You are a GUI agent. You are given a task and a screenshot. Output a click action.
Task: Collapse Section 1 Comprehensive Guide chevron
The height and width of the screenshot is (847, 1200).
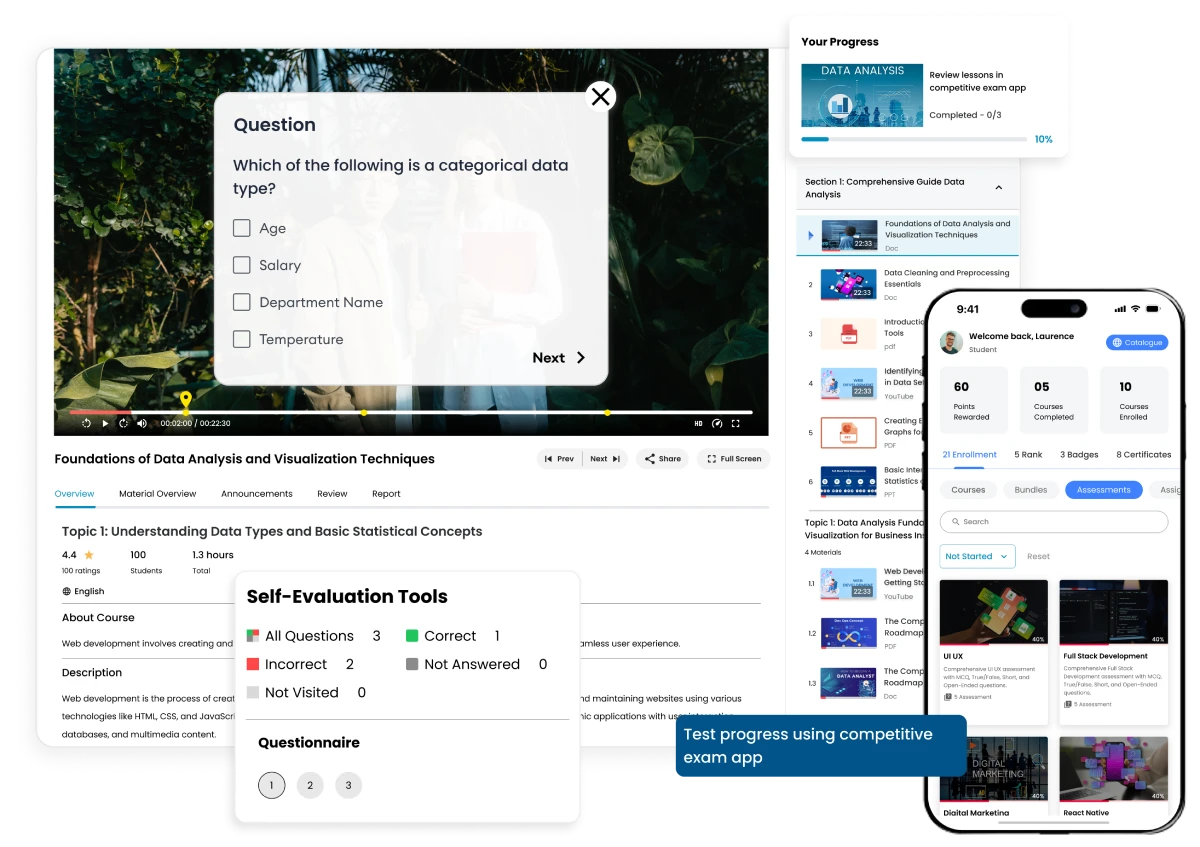[998, 188]
